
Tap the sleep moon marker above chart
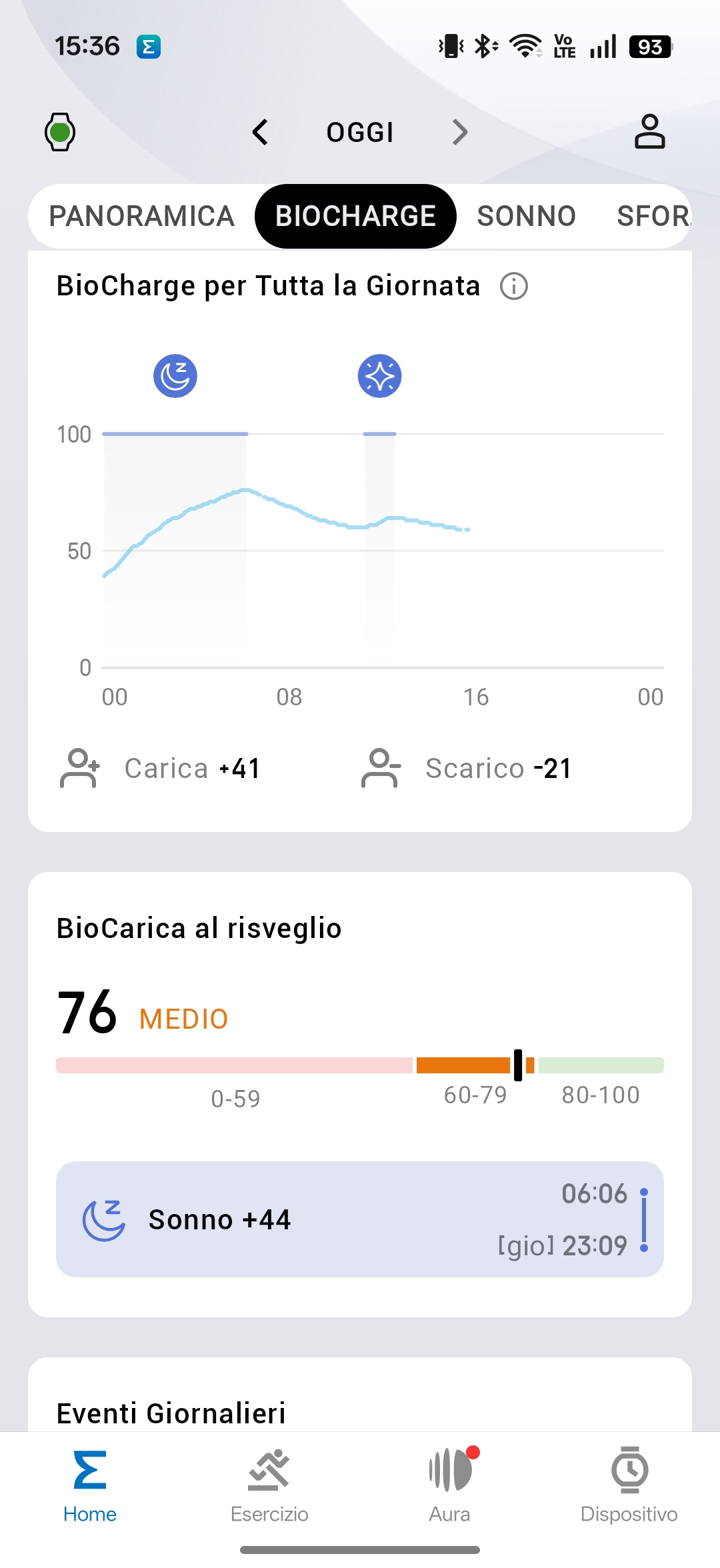[x=175, y=376]
